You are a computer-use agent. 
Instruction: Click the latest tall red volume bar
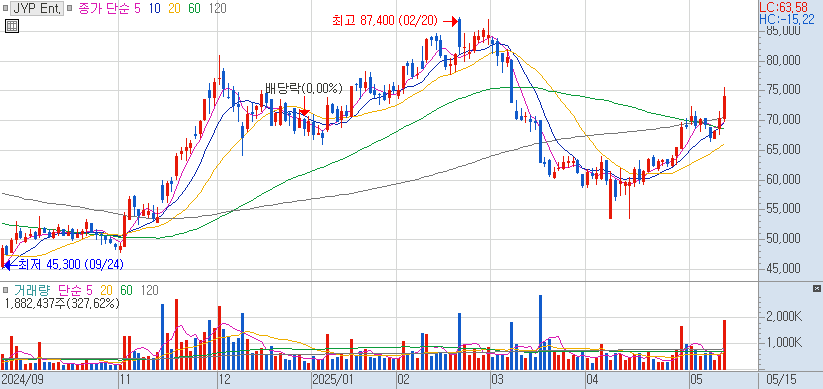(724, 345)
